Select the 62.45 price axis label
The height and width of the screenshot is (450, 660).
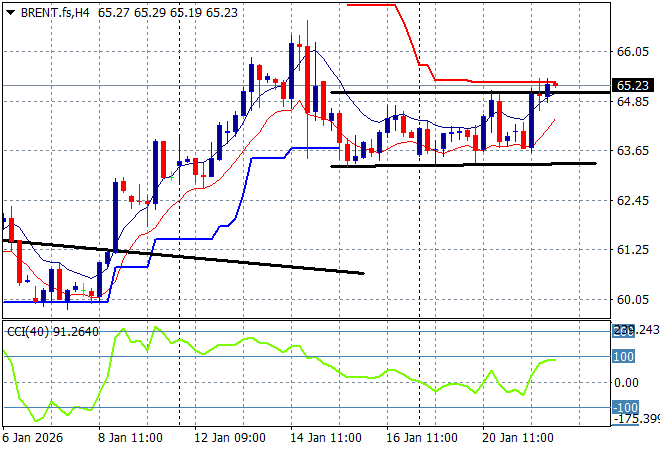[633, 200]
